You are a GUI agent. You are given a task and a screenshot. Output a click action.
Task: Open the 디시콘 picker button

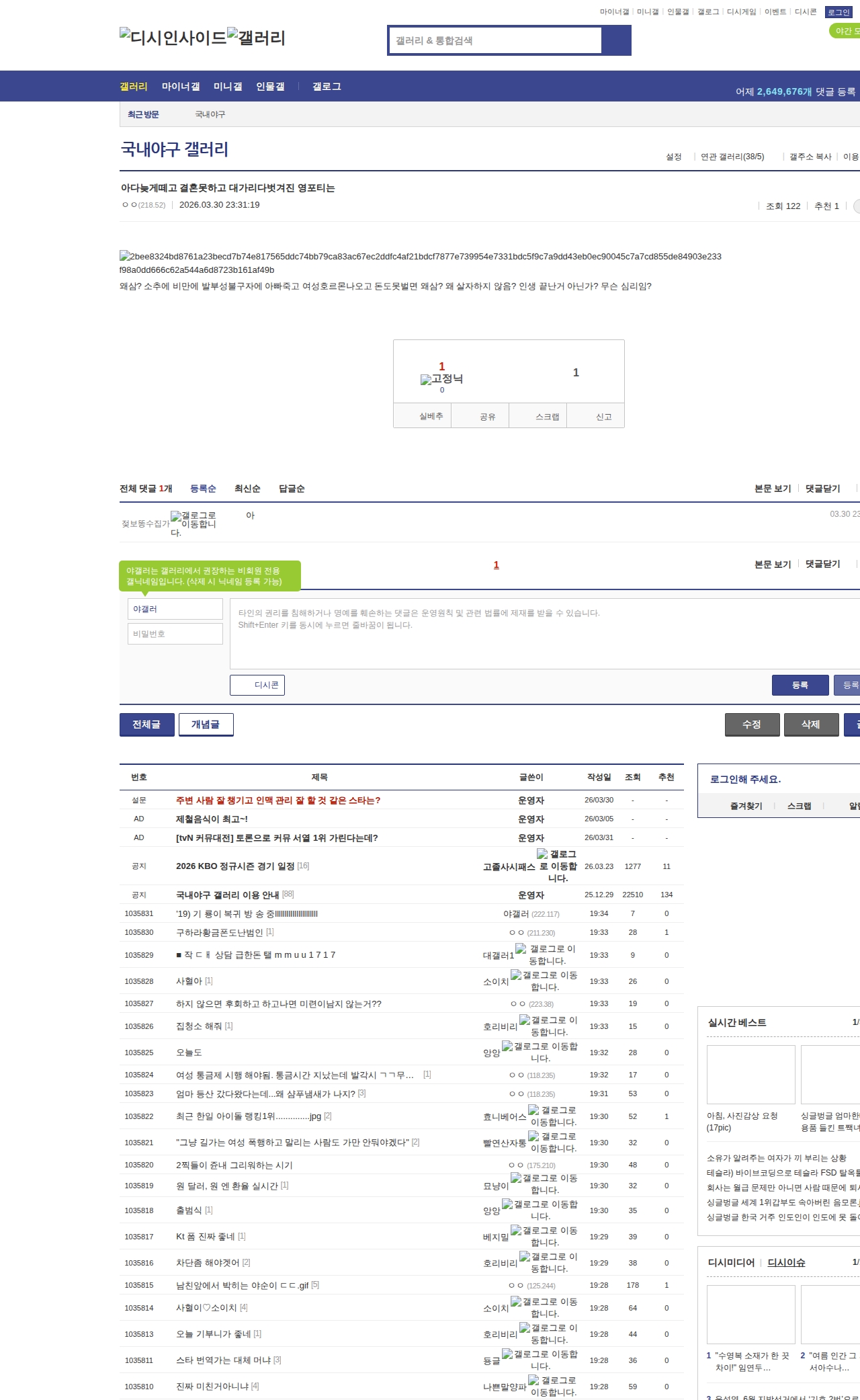point(257,685)
